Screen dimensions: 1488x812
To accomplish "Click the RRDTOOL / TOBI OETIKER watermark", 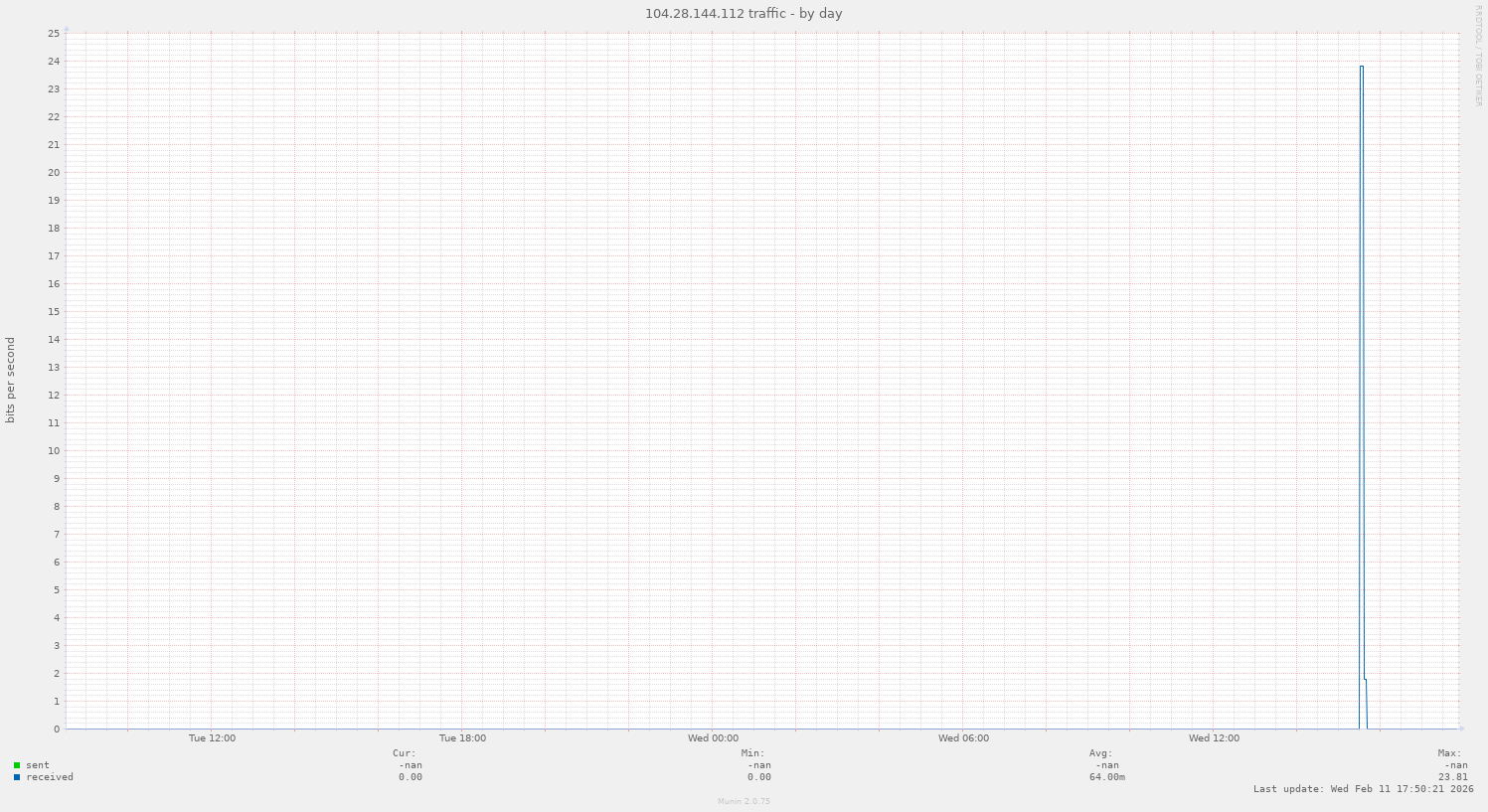I will click(1478, 56).
